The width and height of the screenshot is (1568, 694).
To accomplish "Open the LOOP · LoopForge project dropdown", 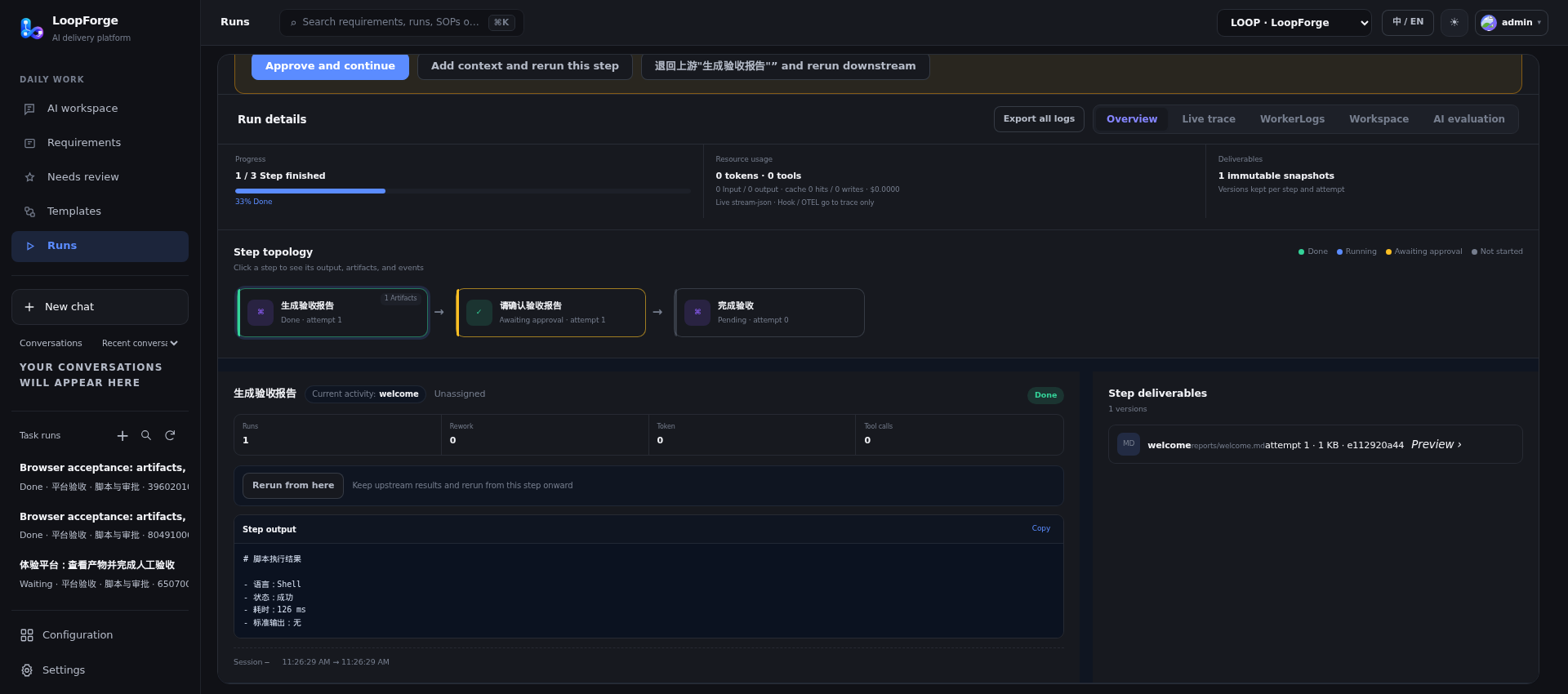I will tap(1294, 23).
